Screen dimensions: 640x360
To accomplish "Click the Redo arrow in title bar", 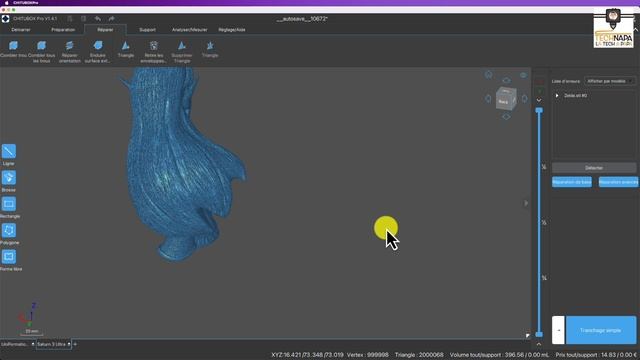I will click(111, 18).
